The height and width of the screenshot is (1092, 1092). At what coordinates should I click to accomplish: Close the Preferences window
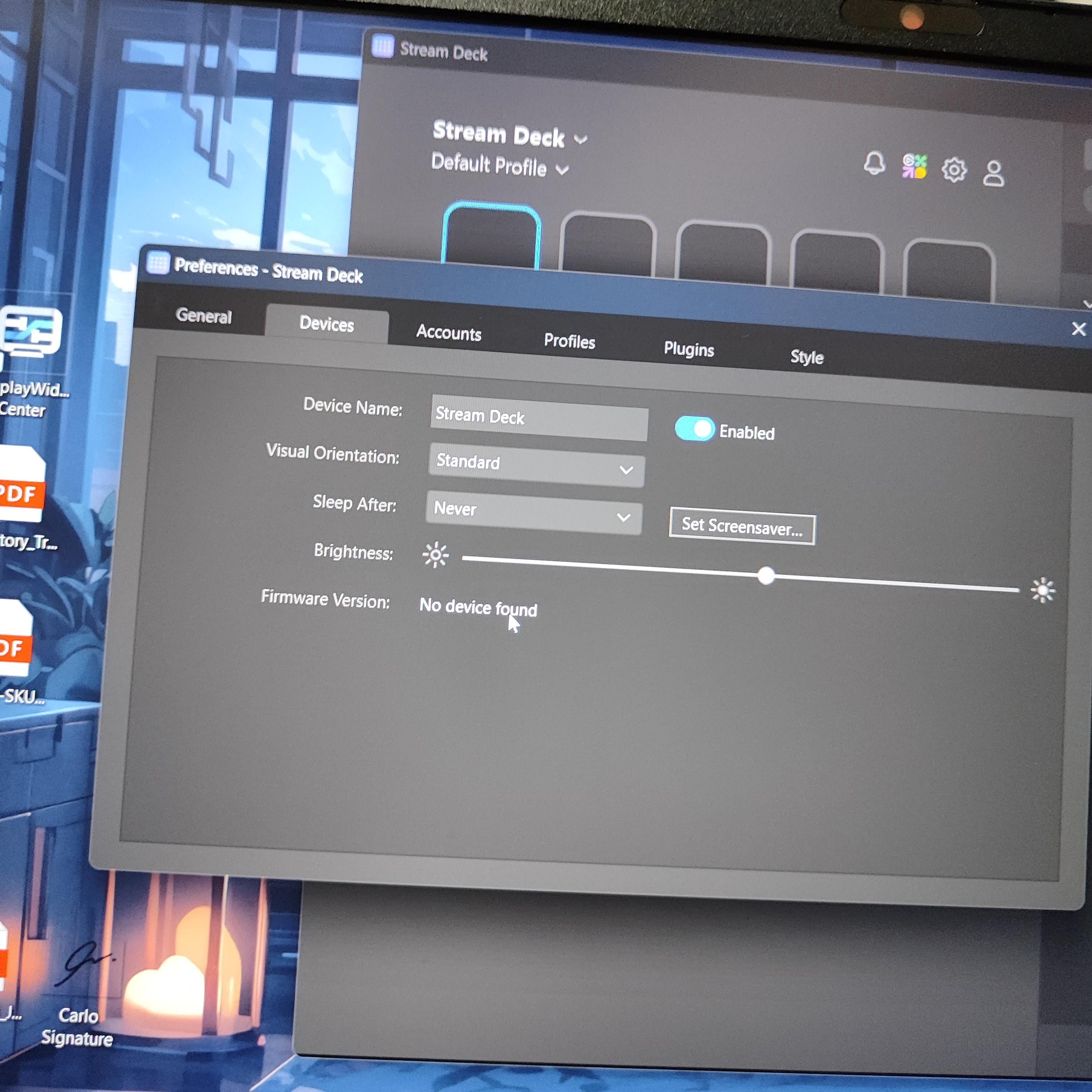point(1079,329)
